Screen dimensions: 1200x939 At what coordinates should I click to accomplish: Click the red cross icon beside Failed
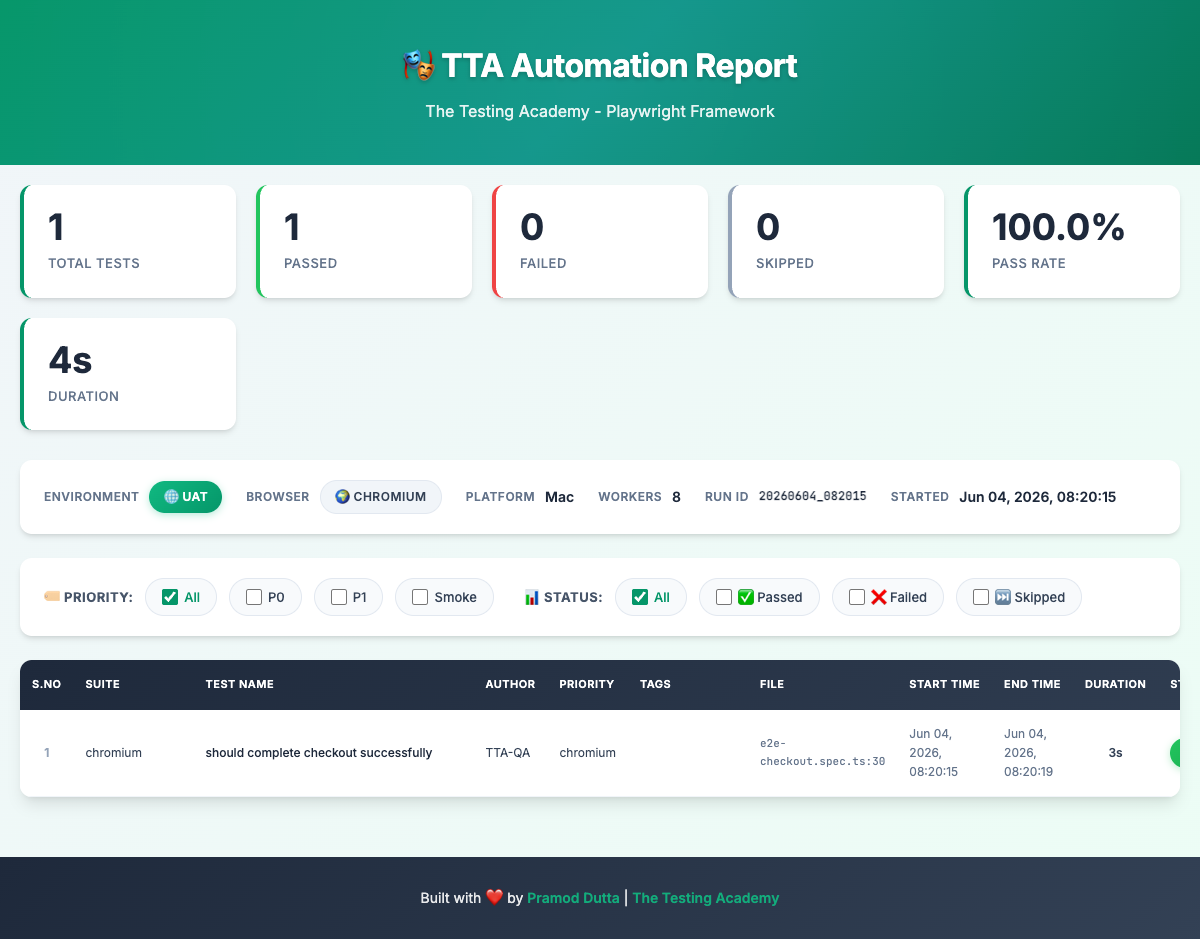pyautogui.click(x=879, y=597)
